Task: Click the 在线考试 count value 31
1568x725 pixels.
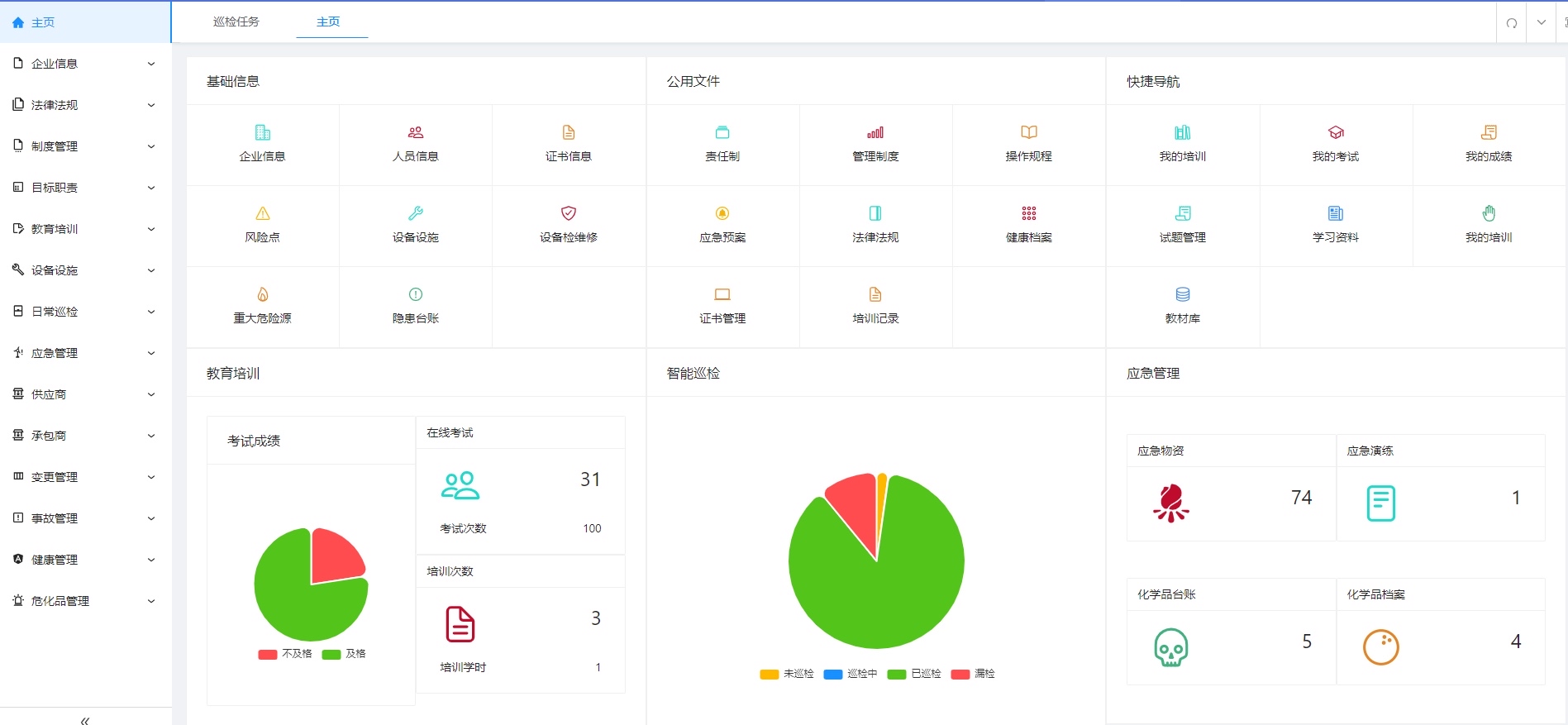Action: click(x=590, y=479)
